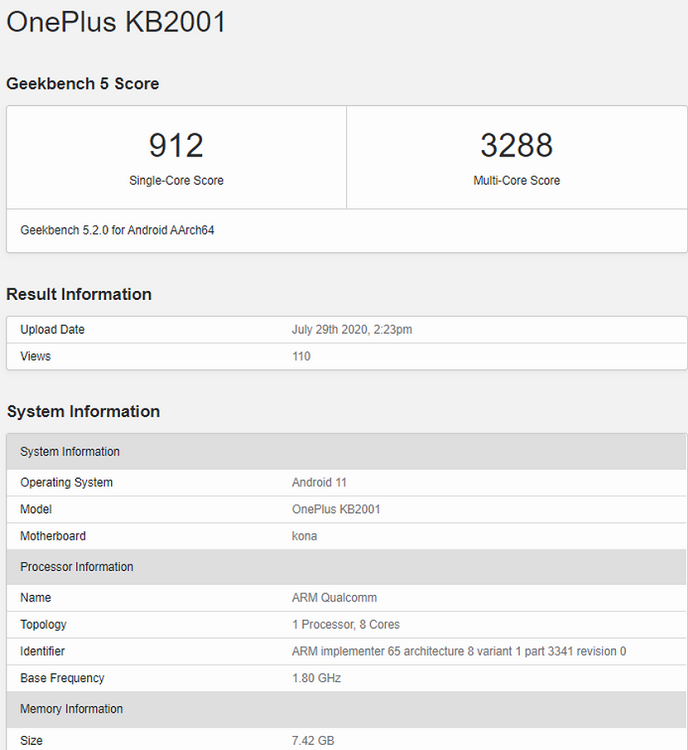Click the 7.42 GB memory size value
The image size is (688, 750).
click(x=312, y=741)
